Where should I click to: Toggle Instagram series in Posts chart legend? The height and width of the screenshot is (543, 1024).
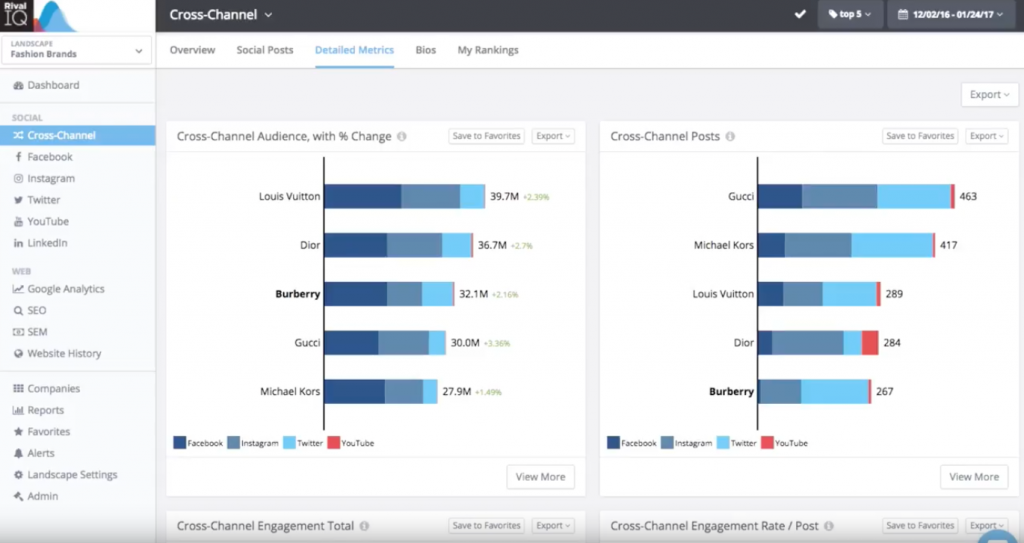686,443
